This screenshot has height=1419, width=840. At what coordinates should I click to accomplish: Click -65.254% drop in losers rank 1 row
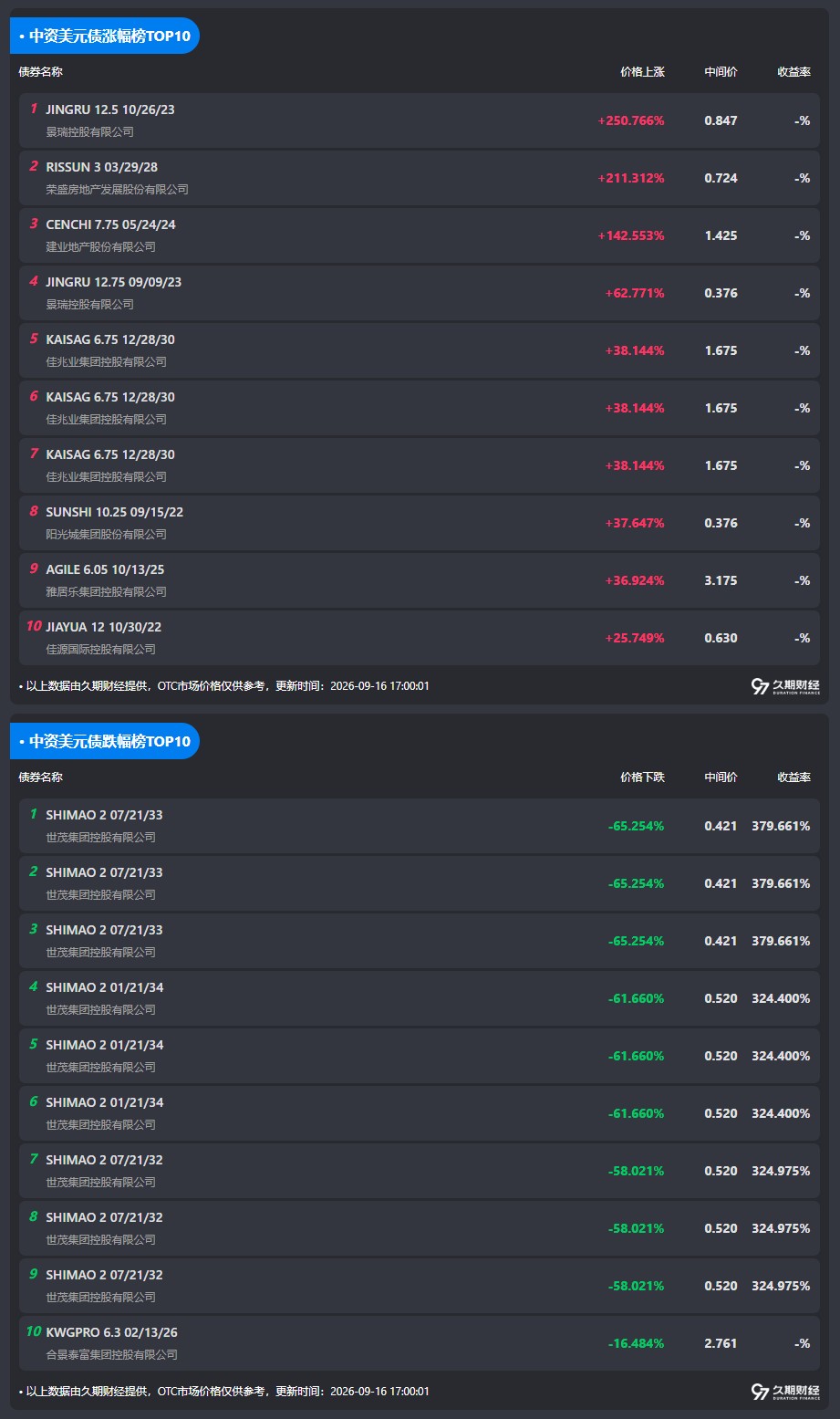pyautogui.click(x=637, y=826)
